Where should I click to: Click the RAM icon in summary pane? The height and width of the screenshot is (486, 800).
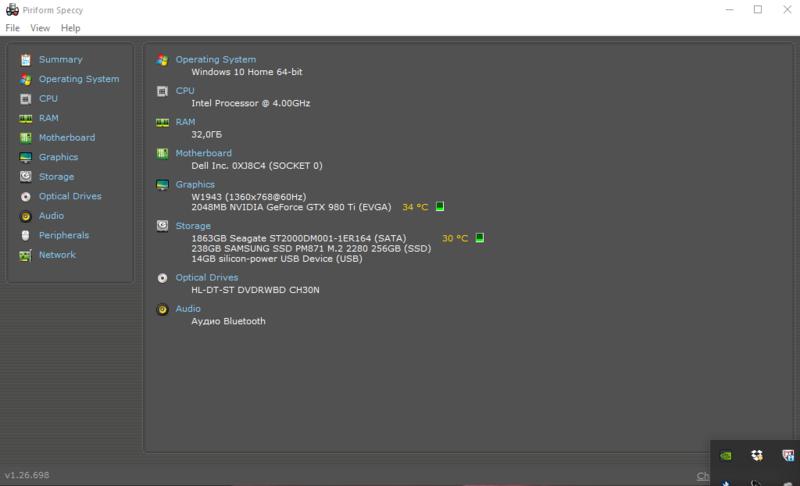[x=162, y=122]
